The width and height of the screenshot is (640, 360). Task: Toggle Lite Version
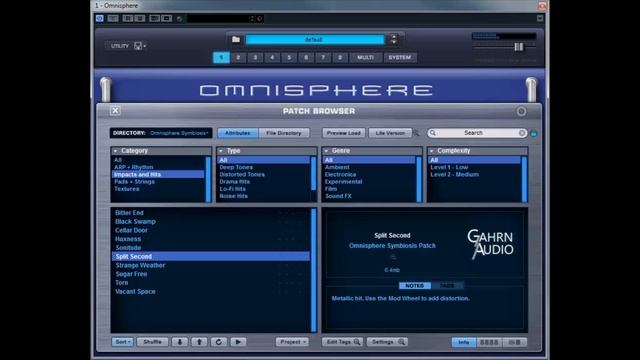tap(390, 133)
